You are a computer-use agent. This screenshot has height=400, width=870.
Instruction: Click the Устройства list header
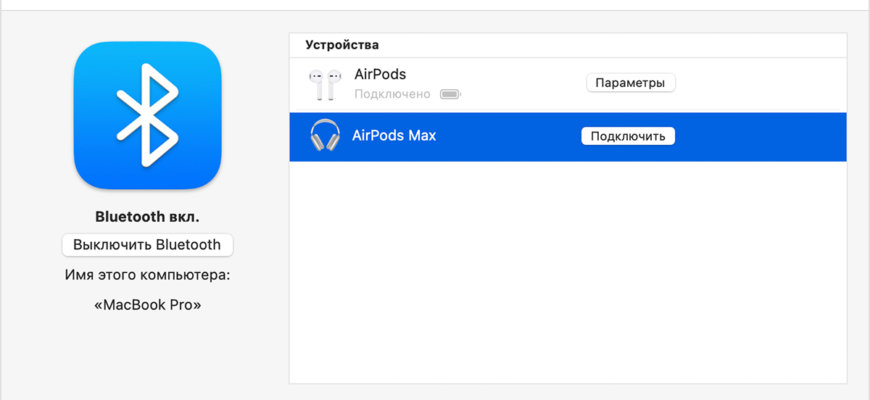(342, 45)
